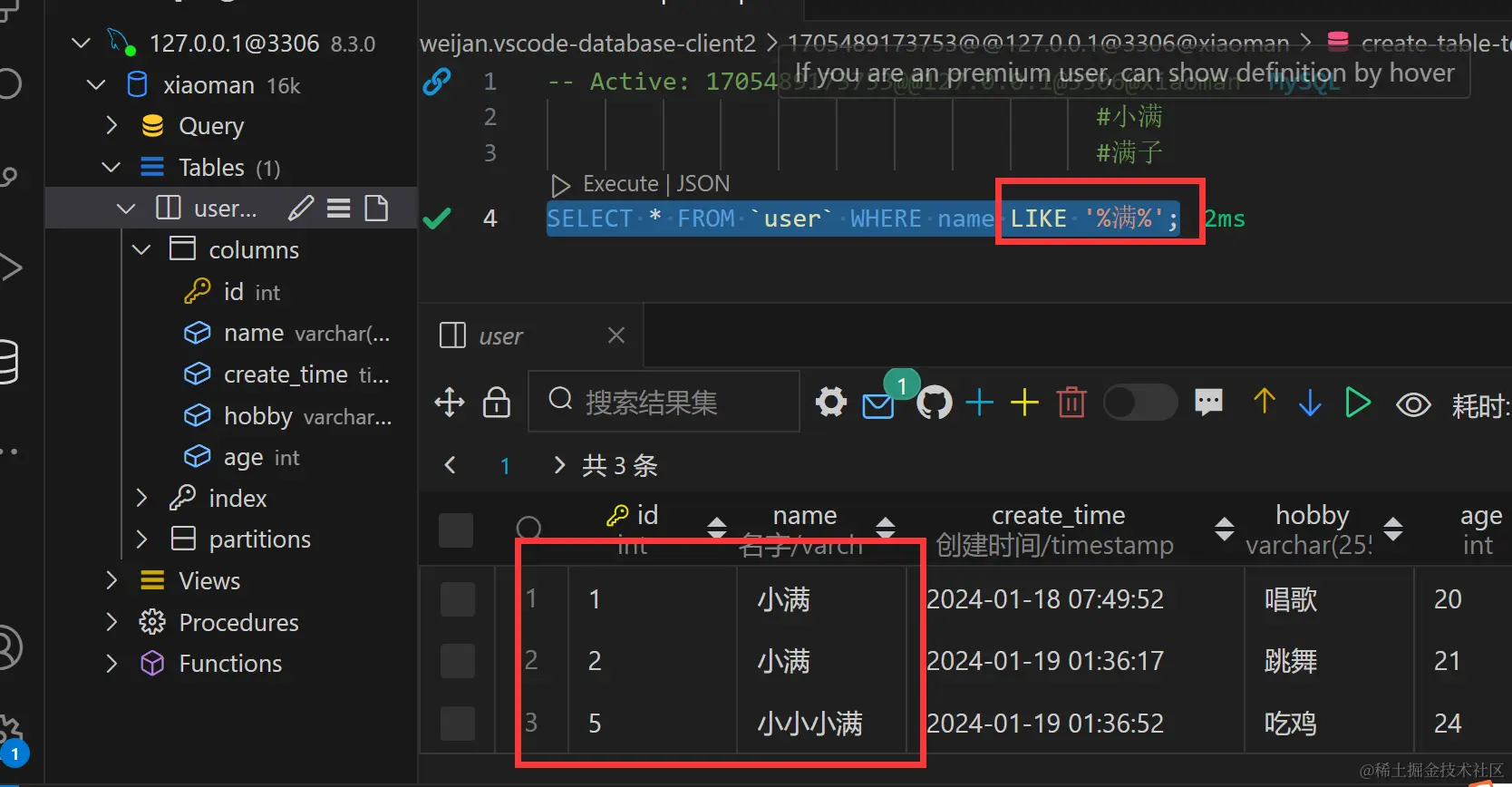Click the yellow plus icon
This screenshot has height=787, width=1512.
pyautogui.click(x=1024, y=402)
